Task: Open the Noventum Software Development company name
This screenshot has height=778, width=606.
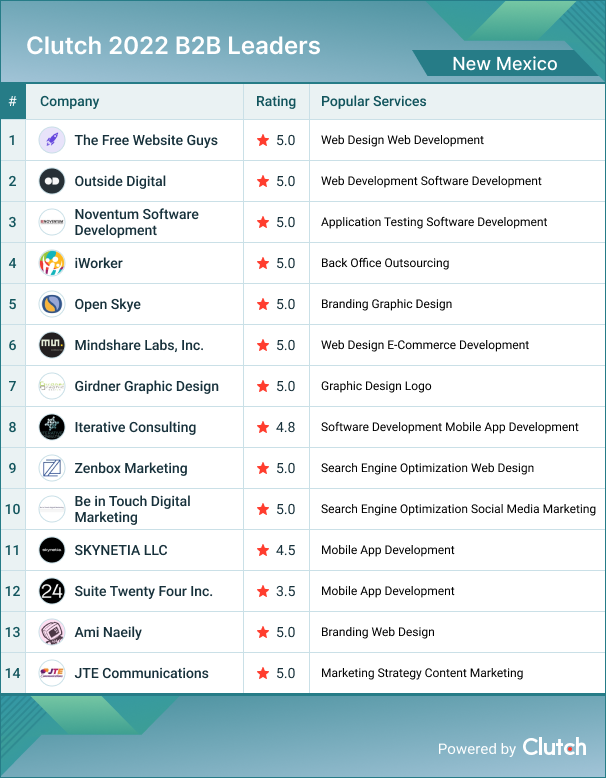Action: pyautogui.click(x=136, y=222)
